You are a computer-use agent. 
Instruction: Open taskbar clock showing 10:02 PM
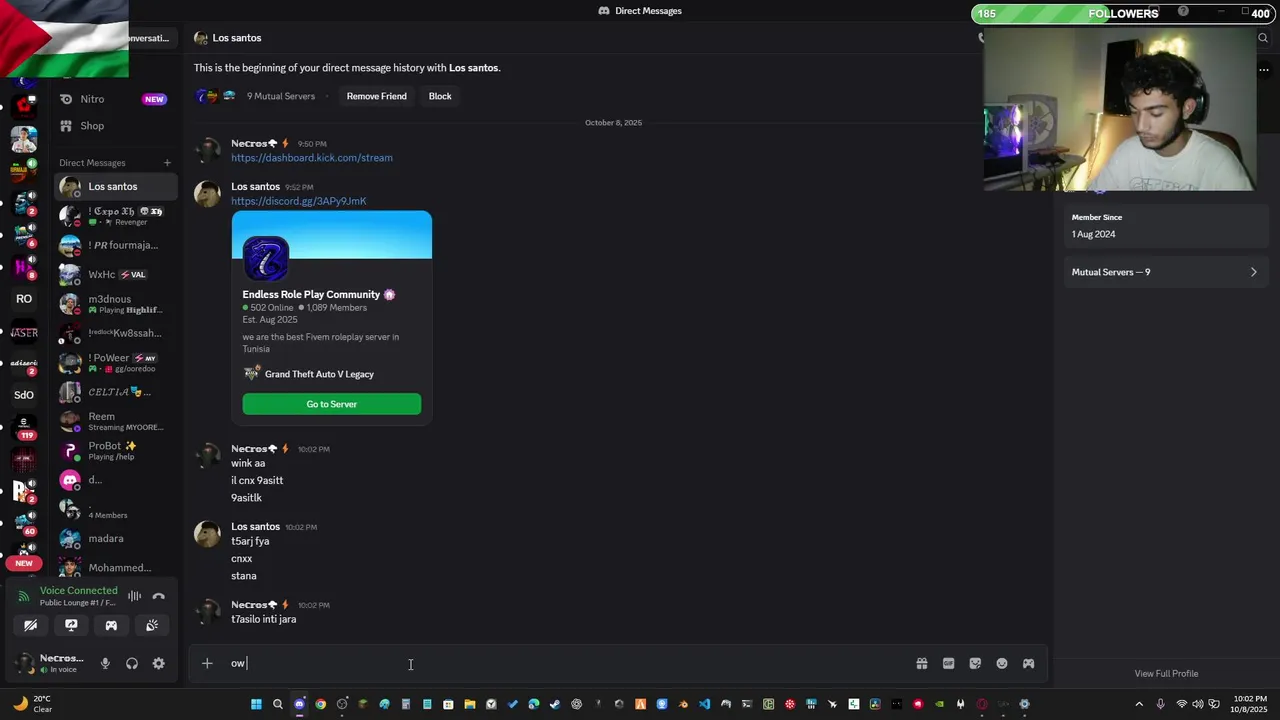(x=1250, y=704)
